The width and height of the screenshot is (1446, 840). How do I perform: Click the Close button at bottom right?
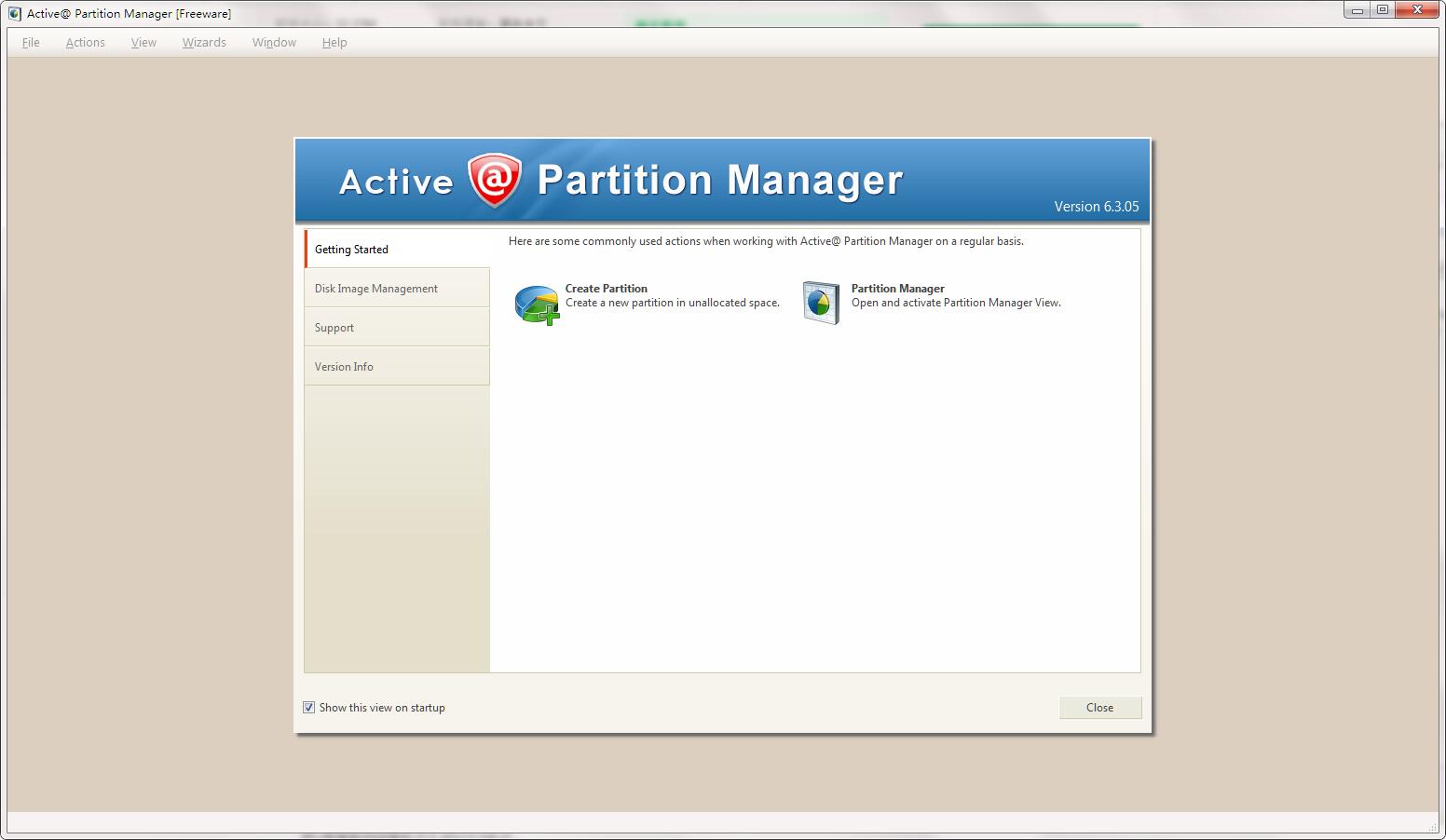pos(1099,708)
